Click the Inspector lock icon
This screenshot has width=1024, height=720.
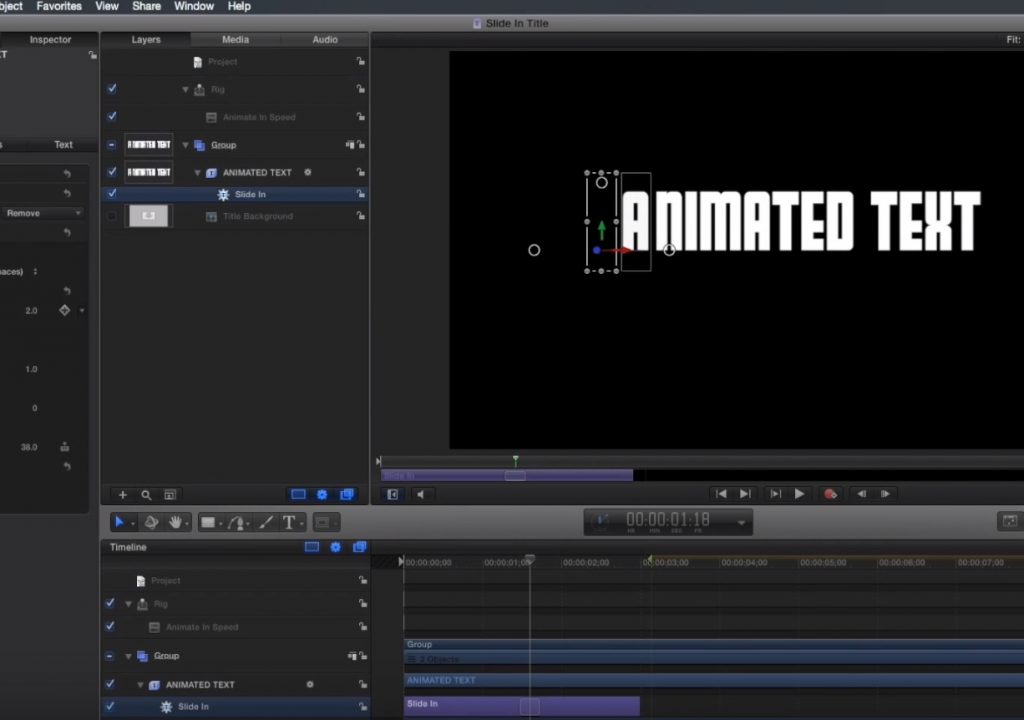(93, 55)
